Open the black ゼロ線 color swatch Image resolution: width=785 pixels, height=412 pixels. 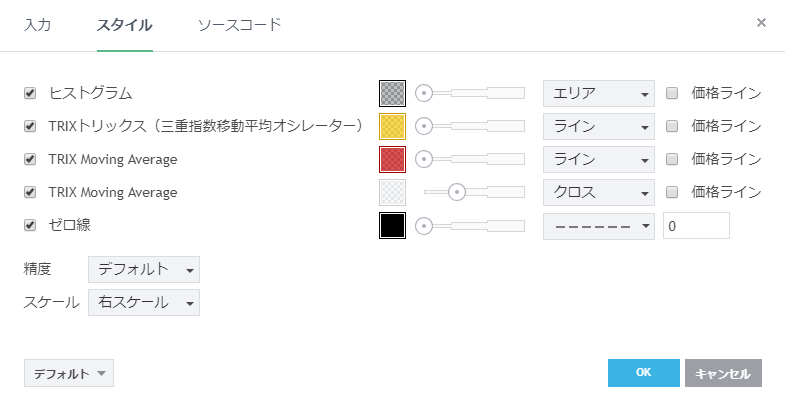392,225
